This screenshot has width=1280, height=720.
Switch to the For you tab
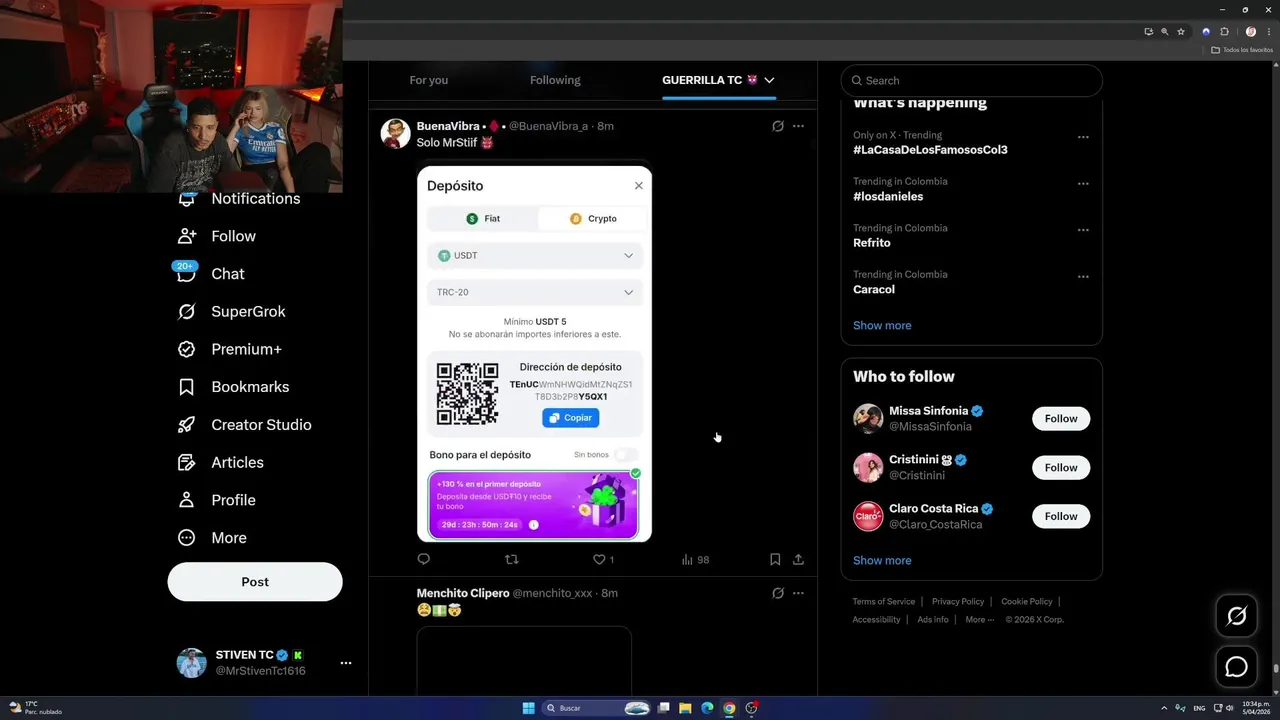pos(428,80)
